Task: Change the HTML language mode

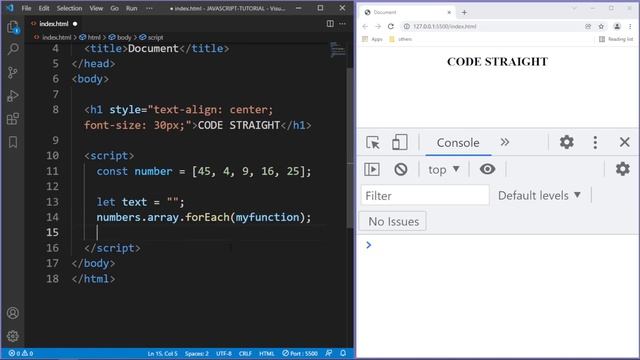Action: 267,353
